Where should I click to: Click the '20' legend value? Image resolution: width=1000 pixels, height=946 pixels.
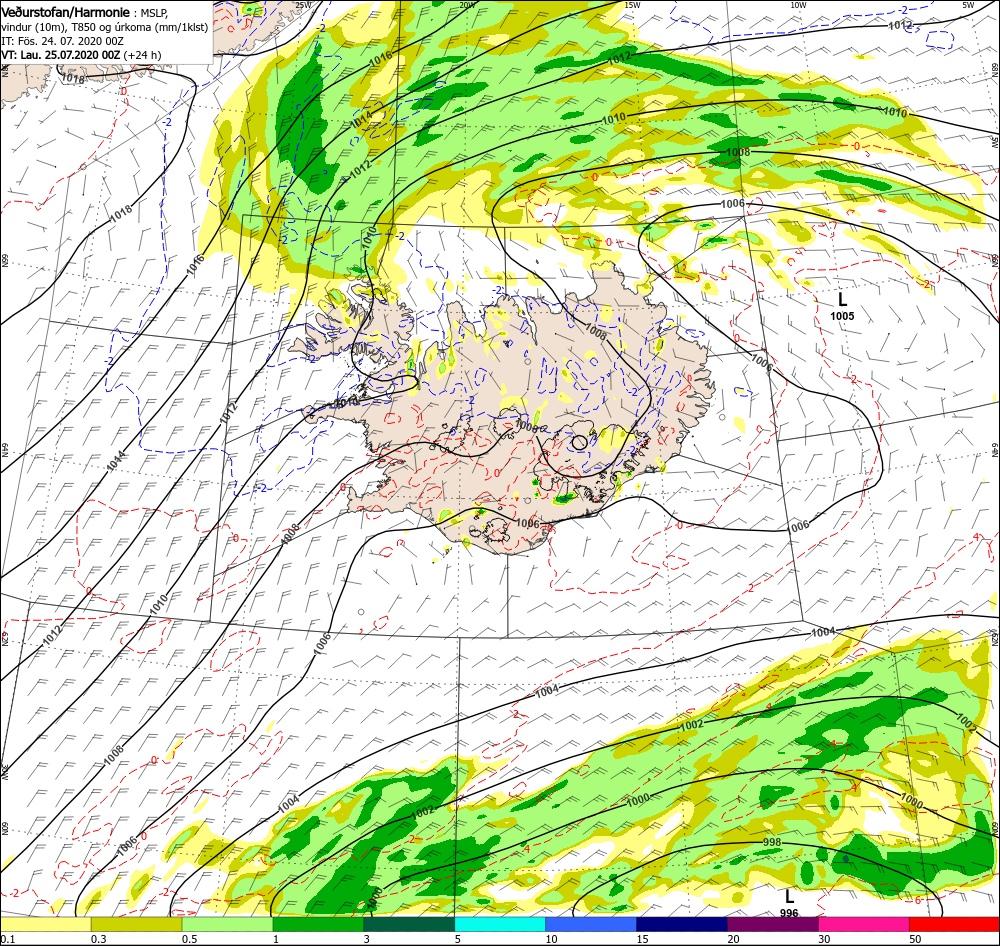734,939
